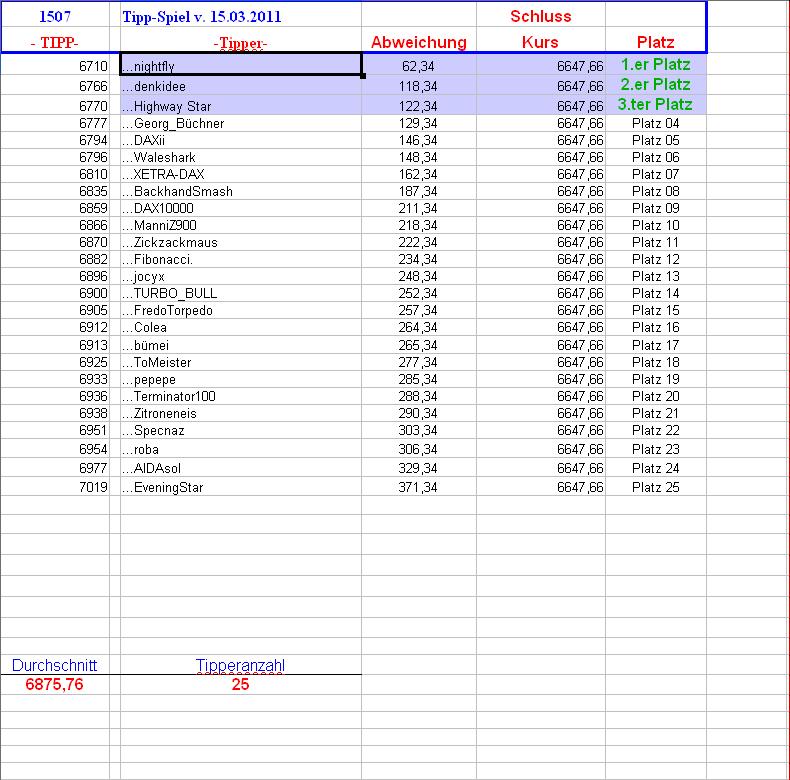The width and height of the screenshot is (790, 780).
Task: Select the ...Highway Star cell
Action: pyautogui.click(x=241, y=106)
